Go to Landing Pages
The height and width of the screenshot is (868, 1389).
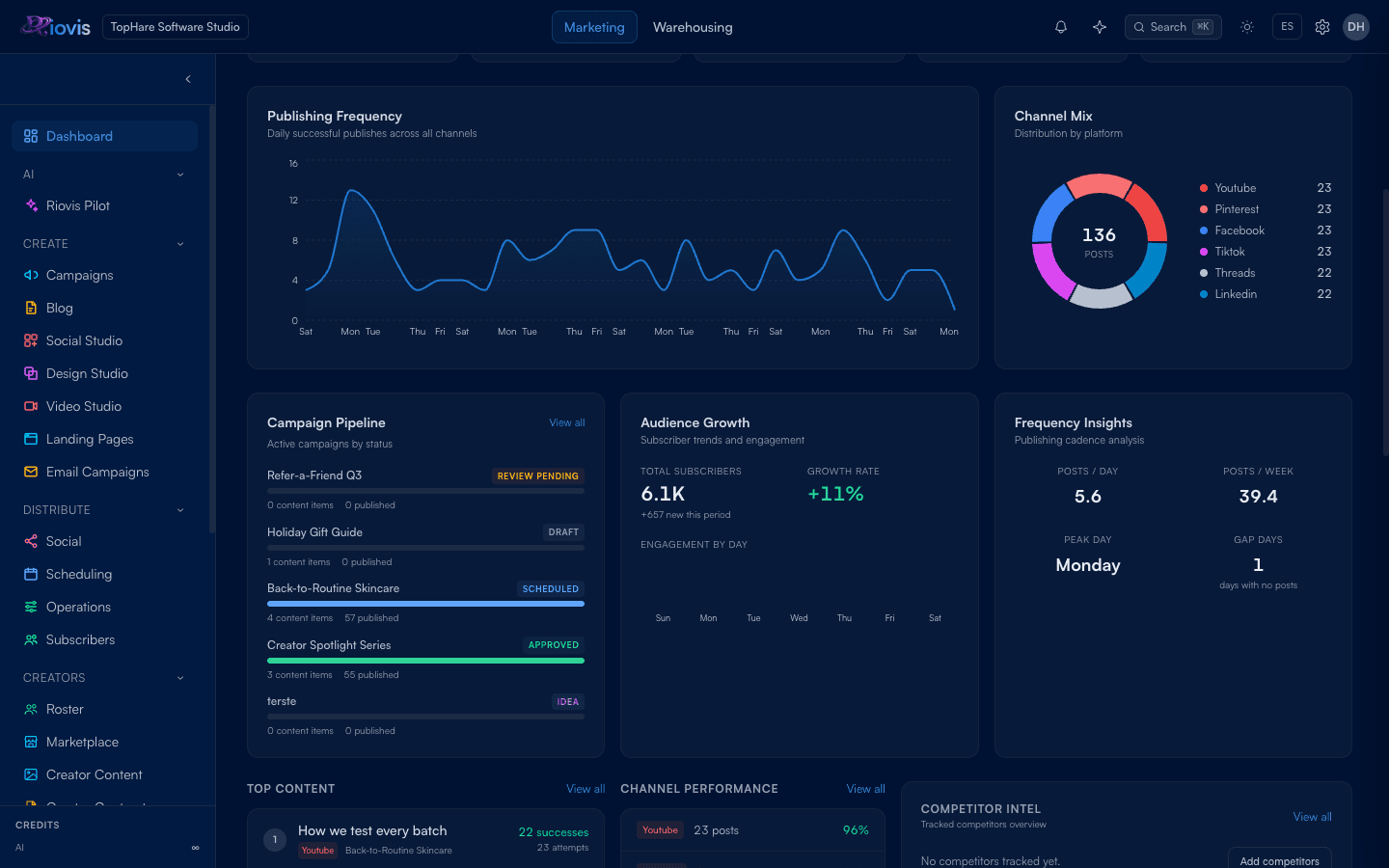coord(104,439)
